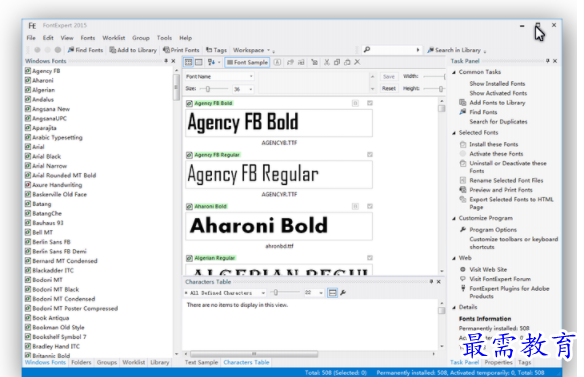Viewport: 584px width, 377px height.
Task: Switch to the Text Sample tab
Action: (201, 362)
